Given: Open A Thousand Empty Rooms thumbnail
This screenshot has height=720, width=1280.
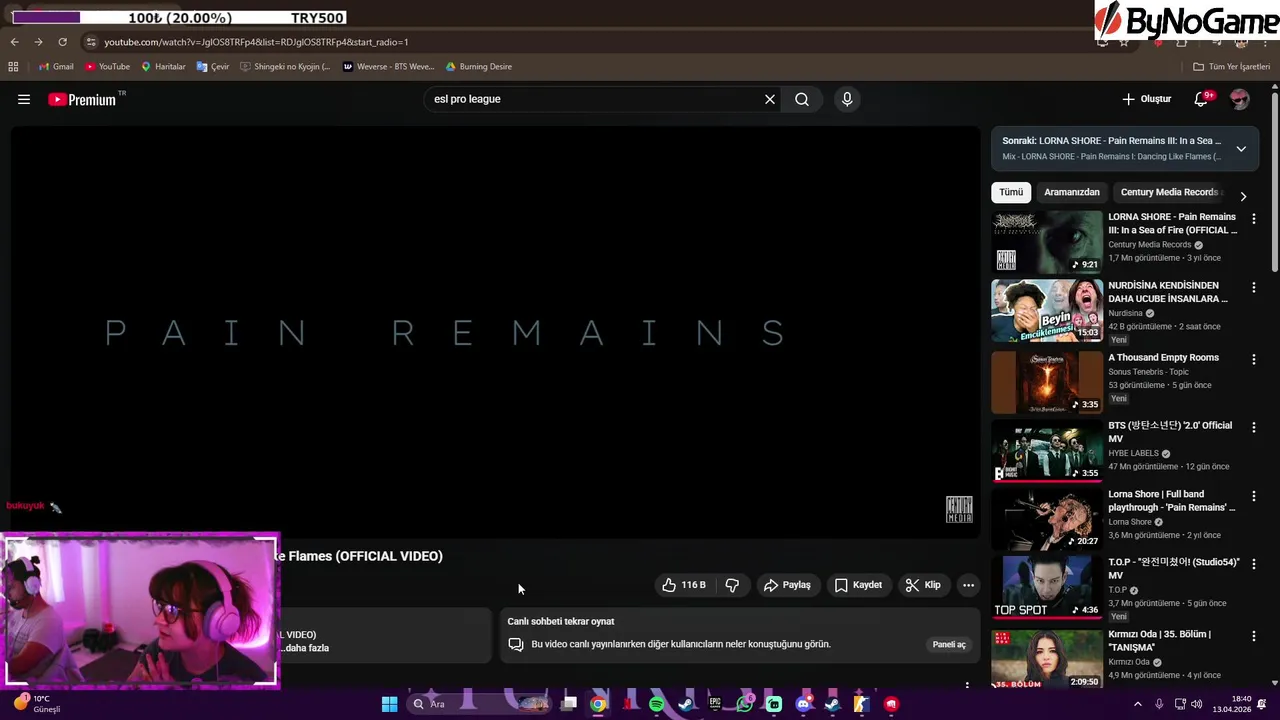Looking at the screenshot, I should point(1047,382).
